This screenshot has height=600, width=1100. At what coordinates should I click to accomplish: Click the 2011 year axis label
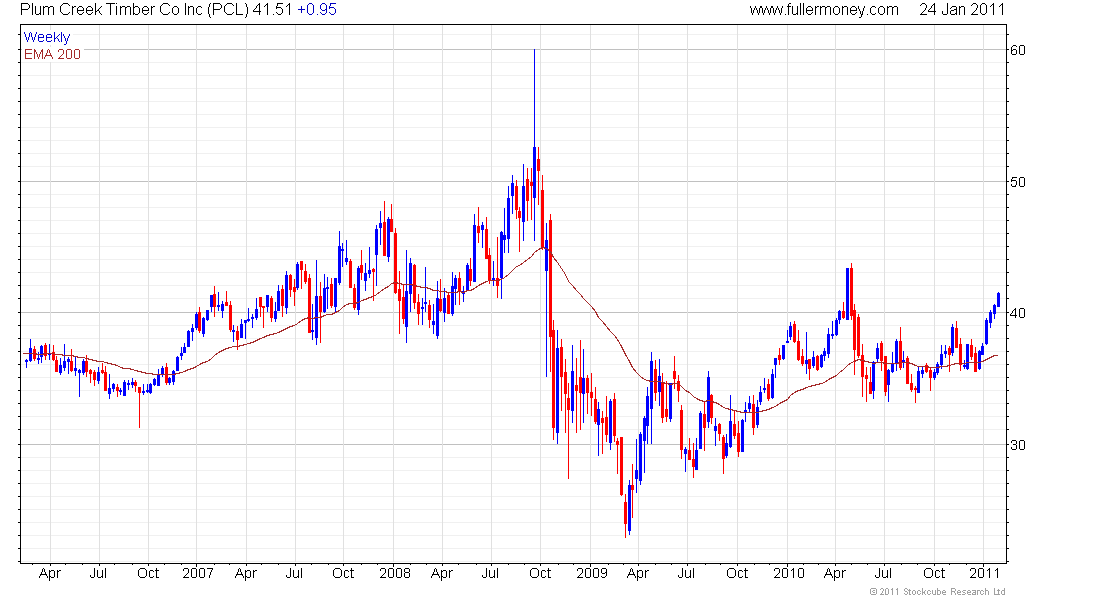coord(984,573)
